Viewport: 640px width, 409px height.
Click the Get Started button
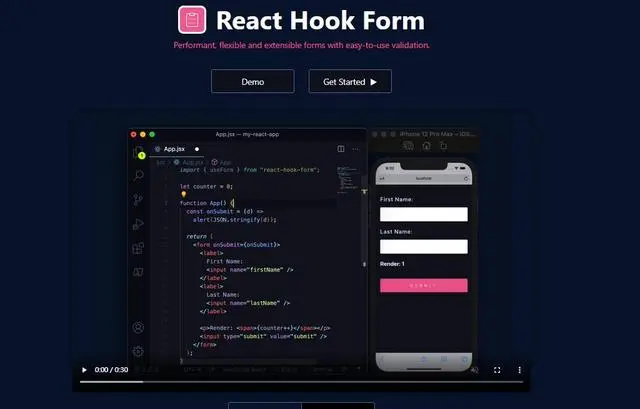pos(349,82)
